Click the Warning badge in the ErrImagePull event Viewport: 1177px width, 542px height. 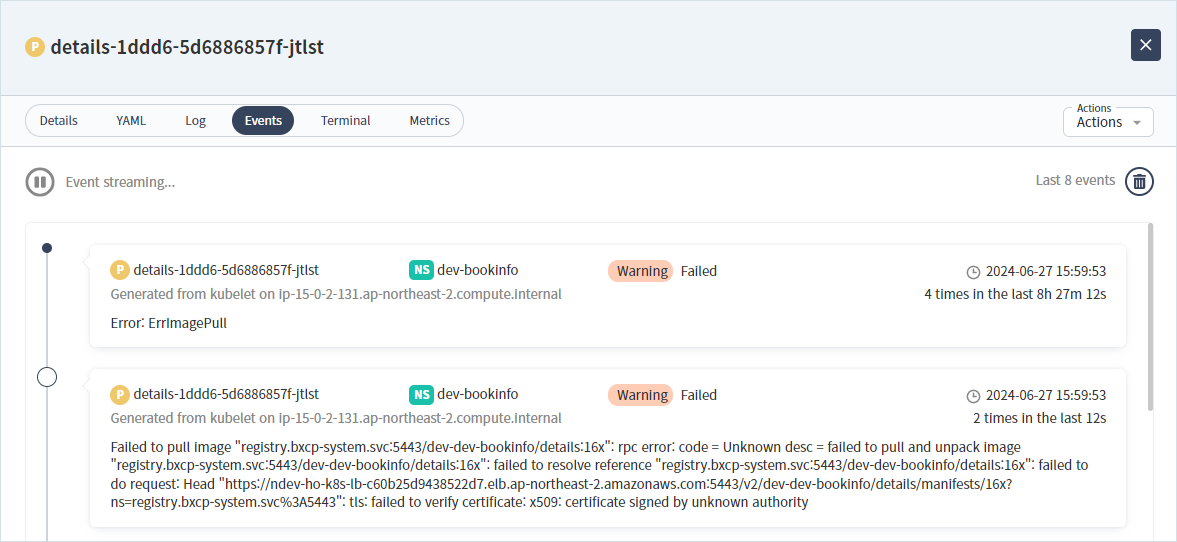coord(641,271)
